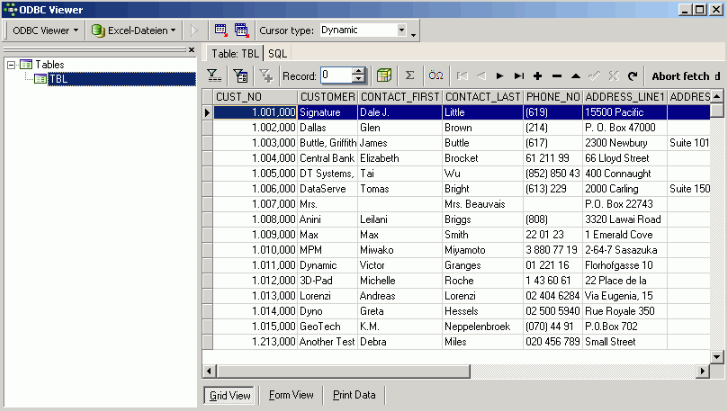Image resolution: width=727 pixels, height=411 pixels.
Task: Select the TBL table in tree
Action: 59,79
